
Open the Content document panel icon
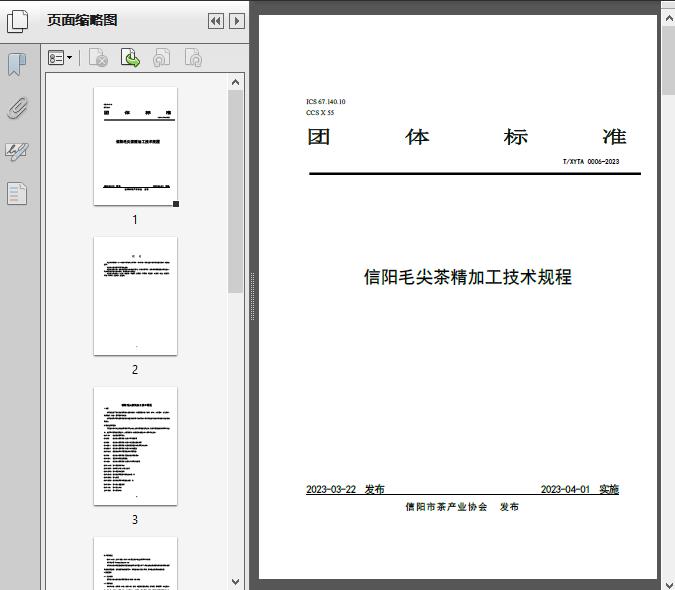(x=17, y=193)
